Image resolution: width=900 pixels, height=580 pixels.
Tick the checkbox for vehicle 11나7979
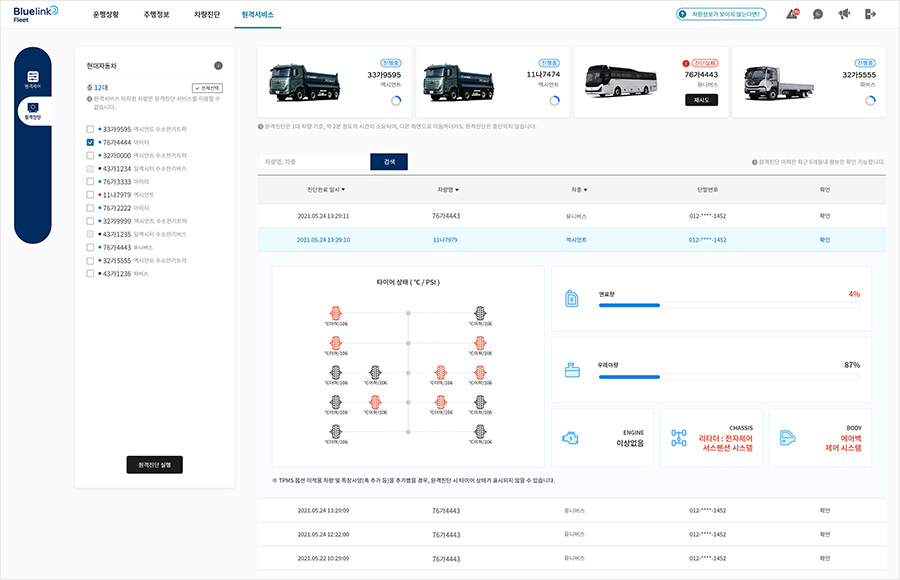tap(91, 195)
